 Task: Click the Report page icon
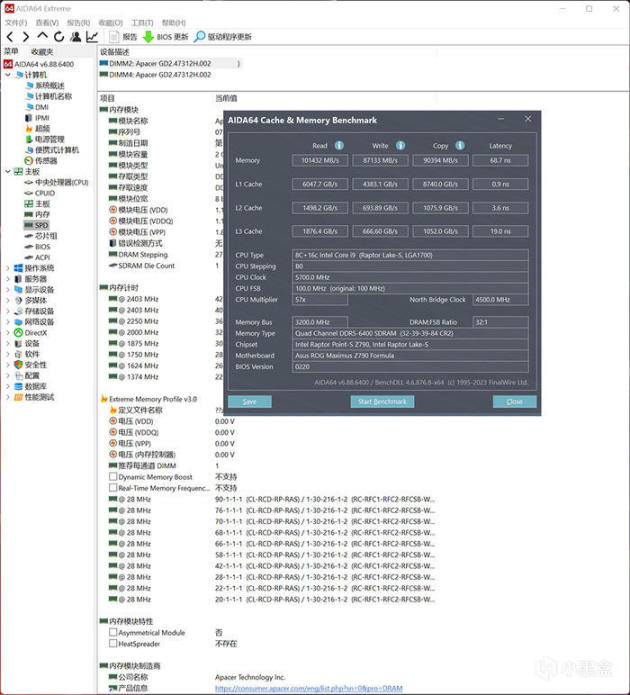tap(114, 37)
